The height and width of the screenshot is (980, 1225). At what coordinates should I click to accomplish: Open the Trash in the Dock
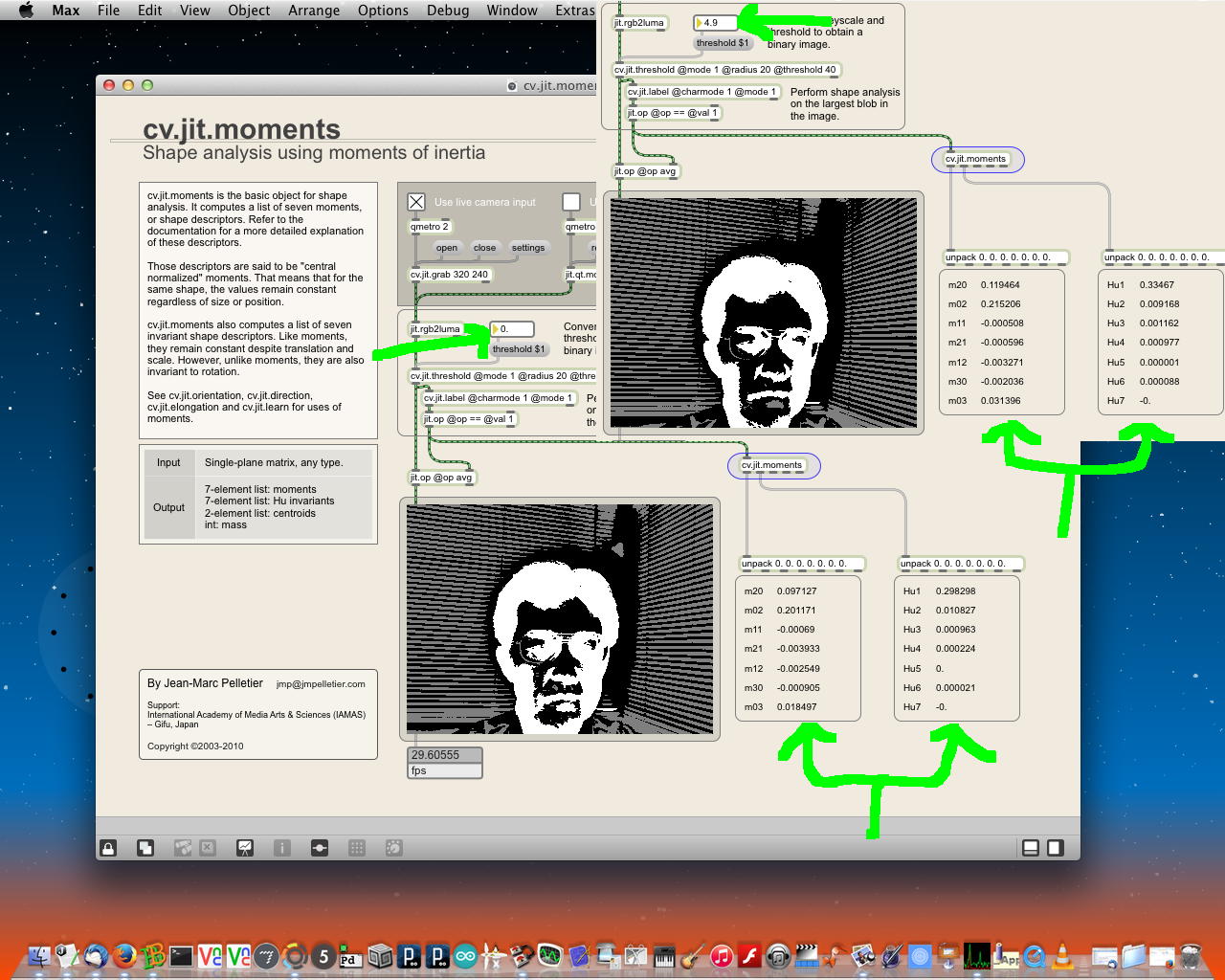pos(1191,955)
